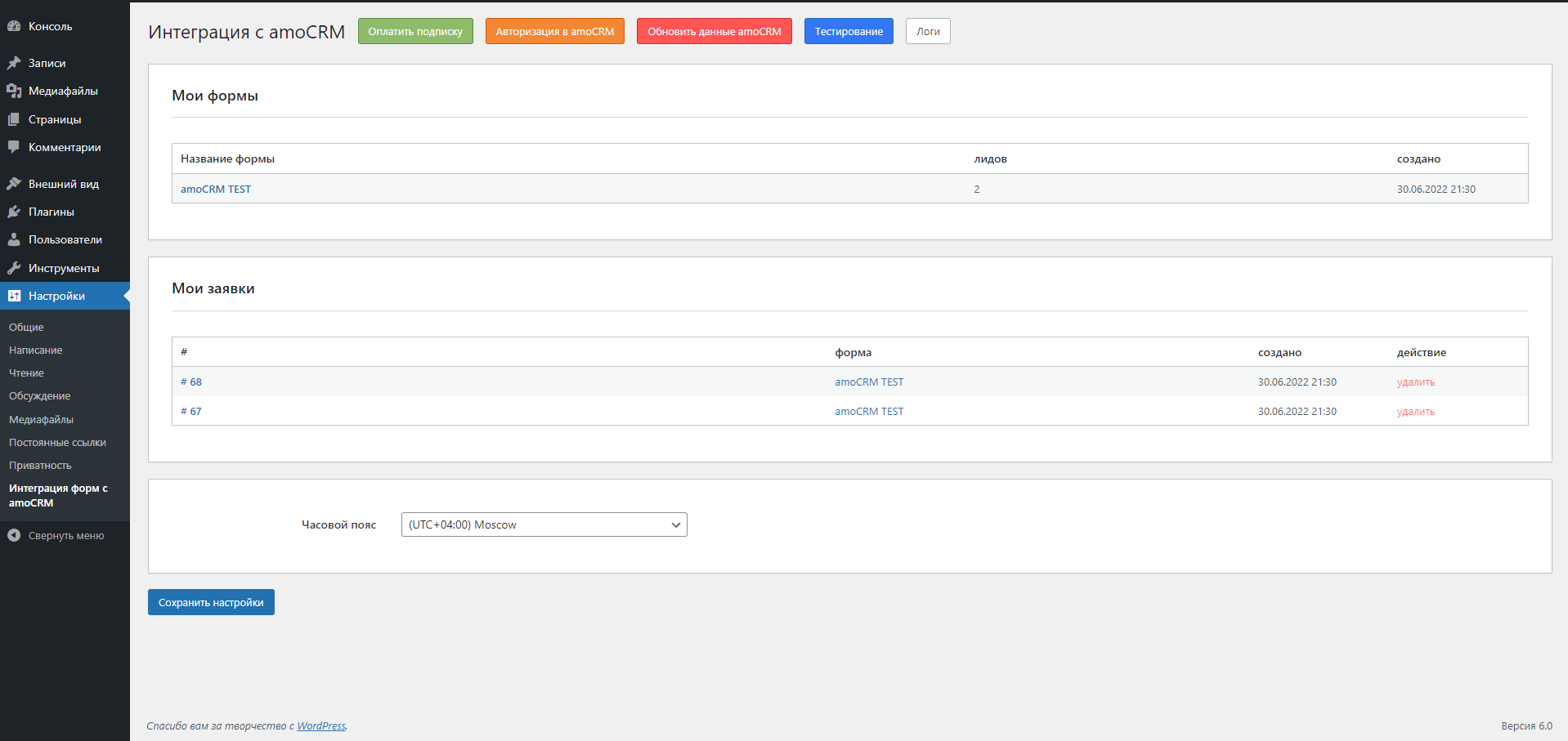
Task: Click the pages icon beside Страницы
Action: 14,119
